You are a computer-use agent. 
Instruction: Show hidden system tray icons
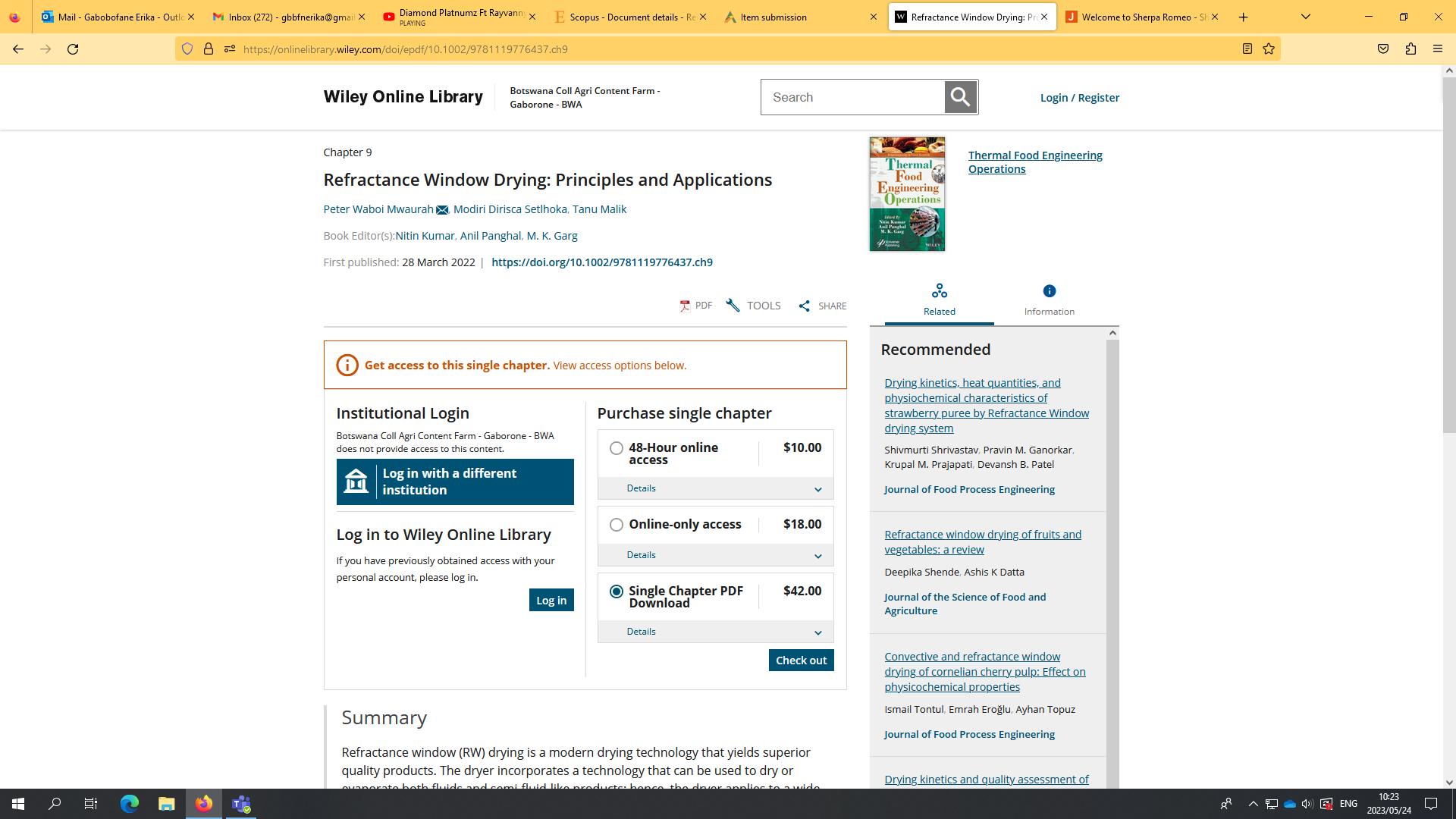pyautogui.click(x=1253, y=804)
